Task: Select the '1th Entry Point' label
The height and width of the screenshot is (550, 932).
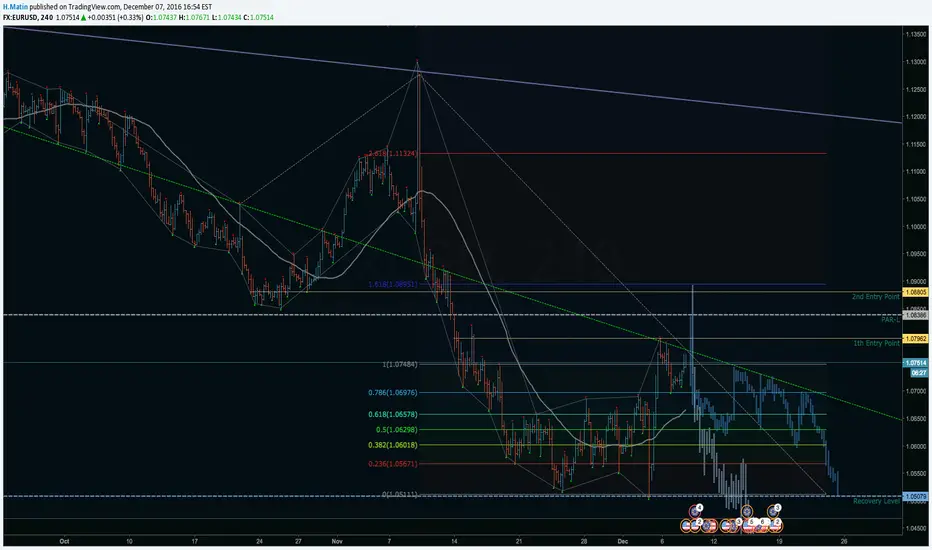Action: click(876, 343)
